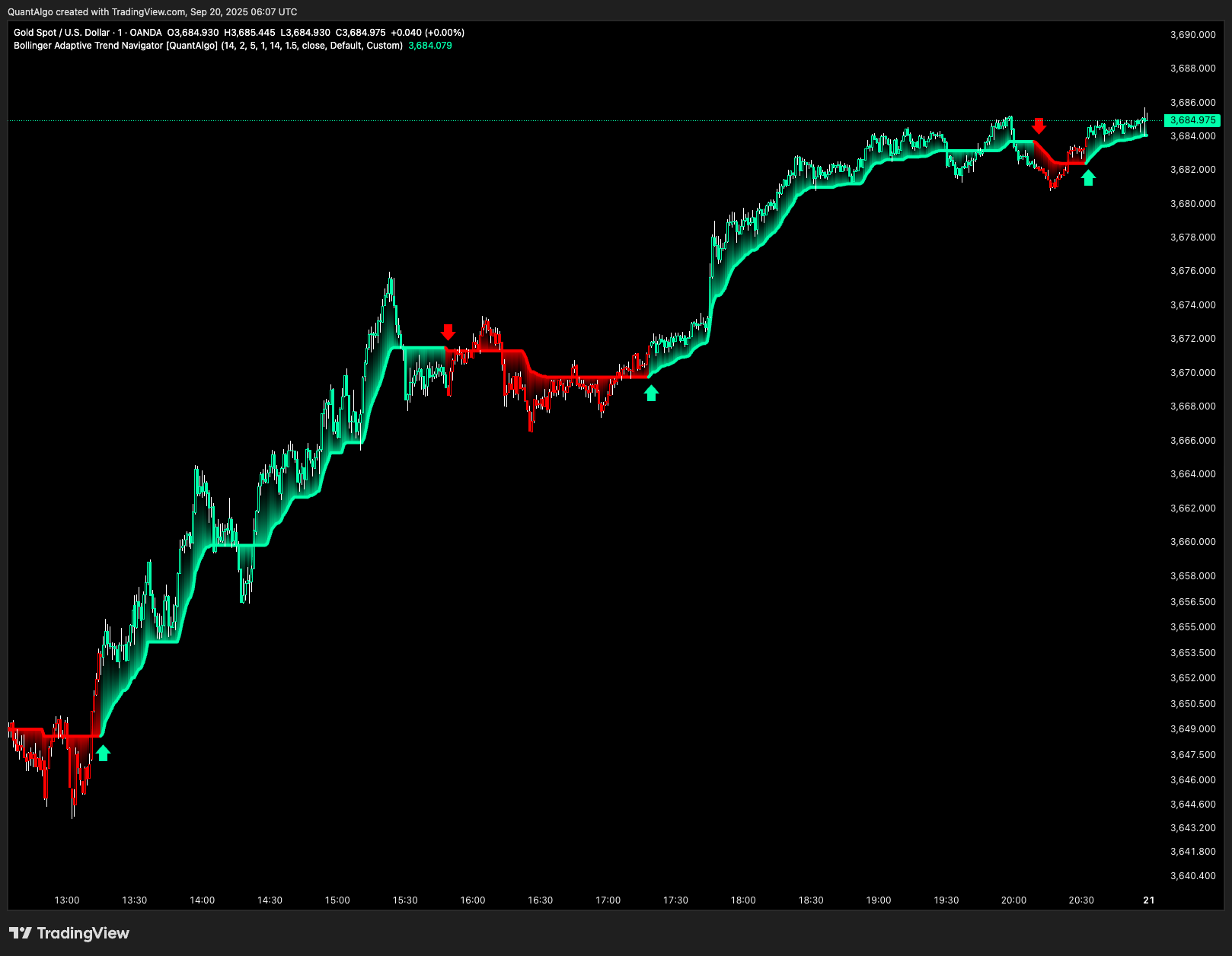Click the change value +0.040 (+0.00%)
The width and height of the screenshot is (1232, 956).
(x=427, y=33)
